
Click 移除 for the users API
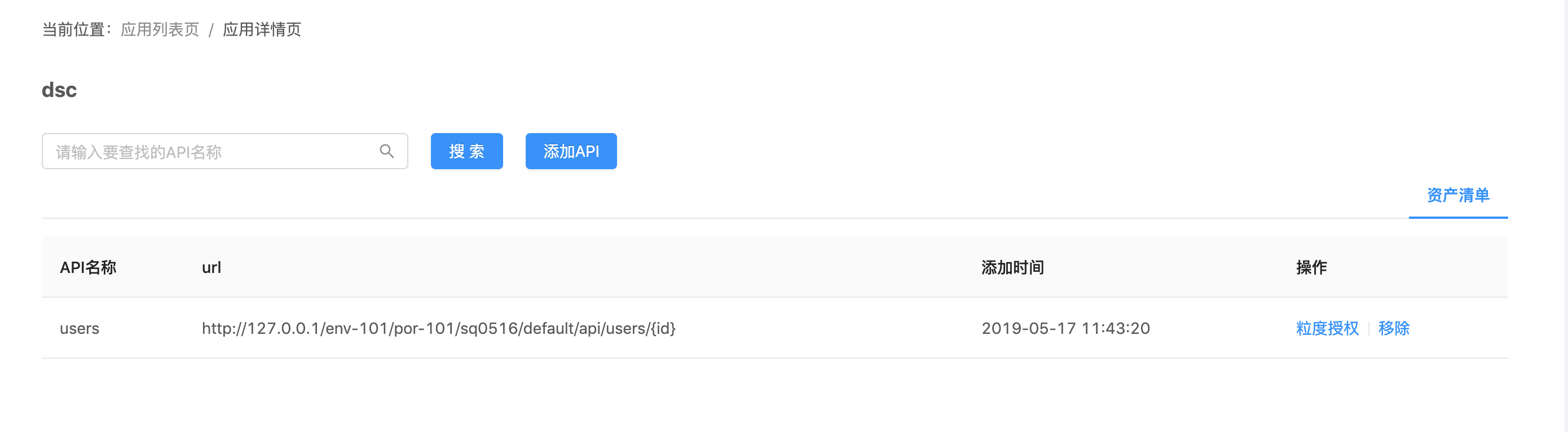1394,329
